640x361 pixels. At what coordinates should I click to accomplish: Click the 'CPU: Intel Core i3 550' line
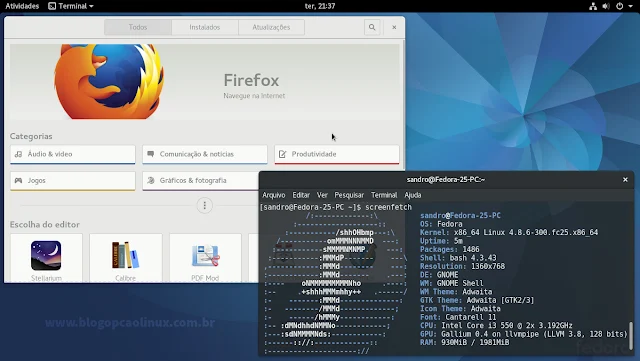point(496,325)
